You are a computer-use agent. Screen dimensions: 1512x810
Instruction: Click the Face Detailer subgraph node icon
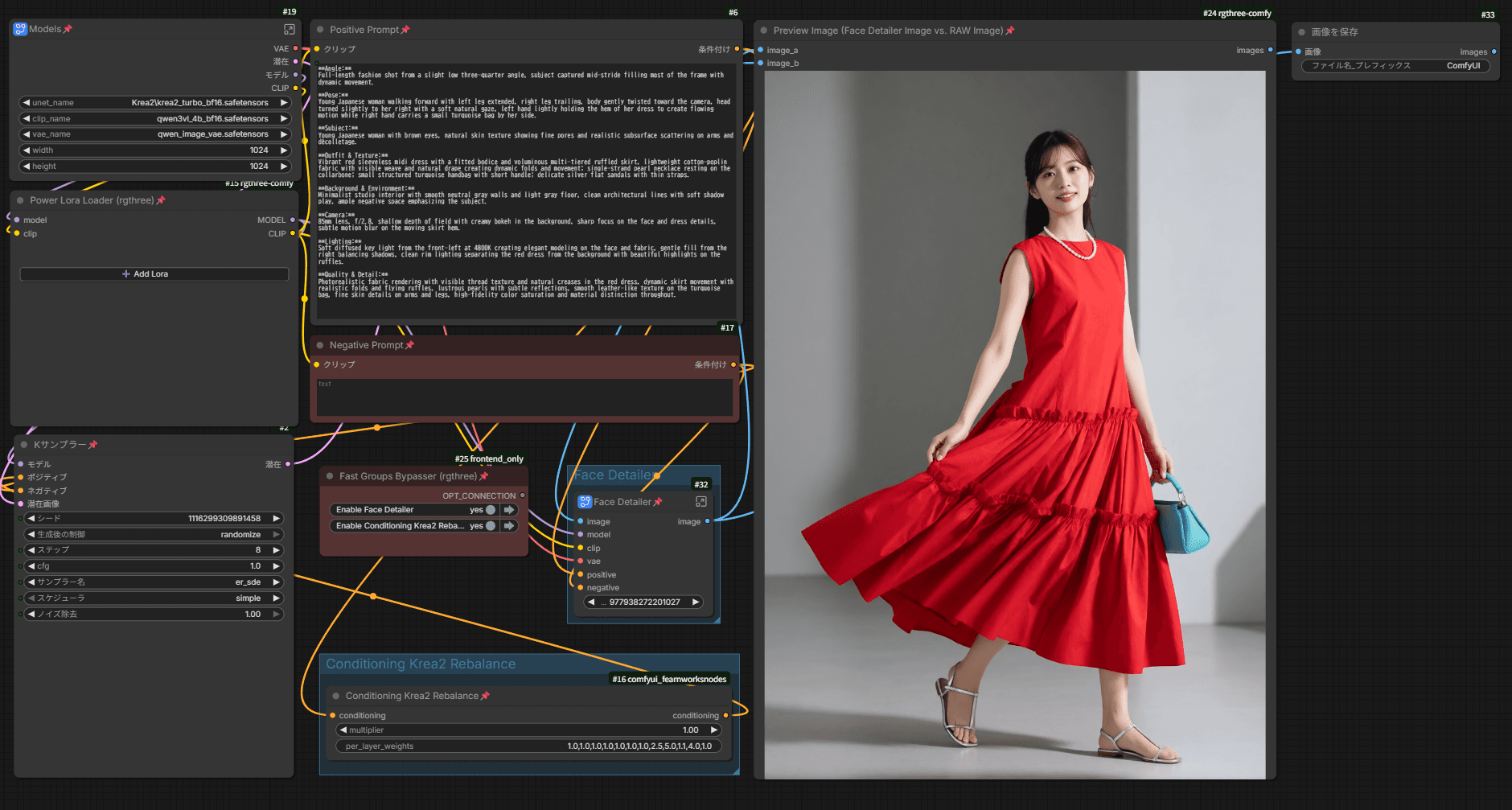click(x=585, y=502)
